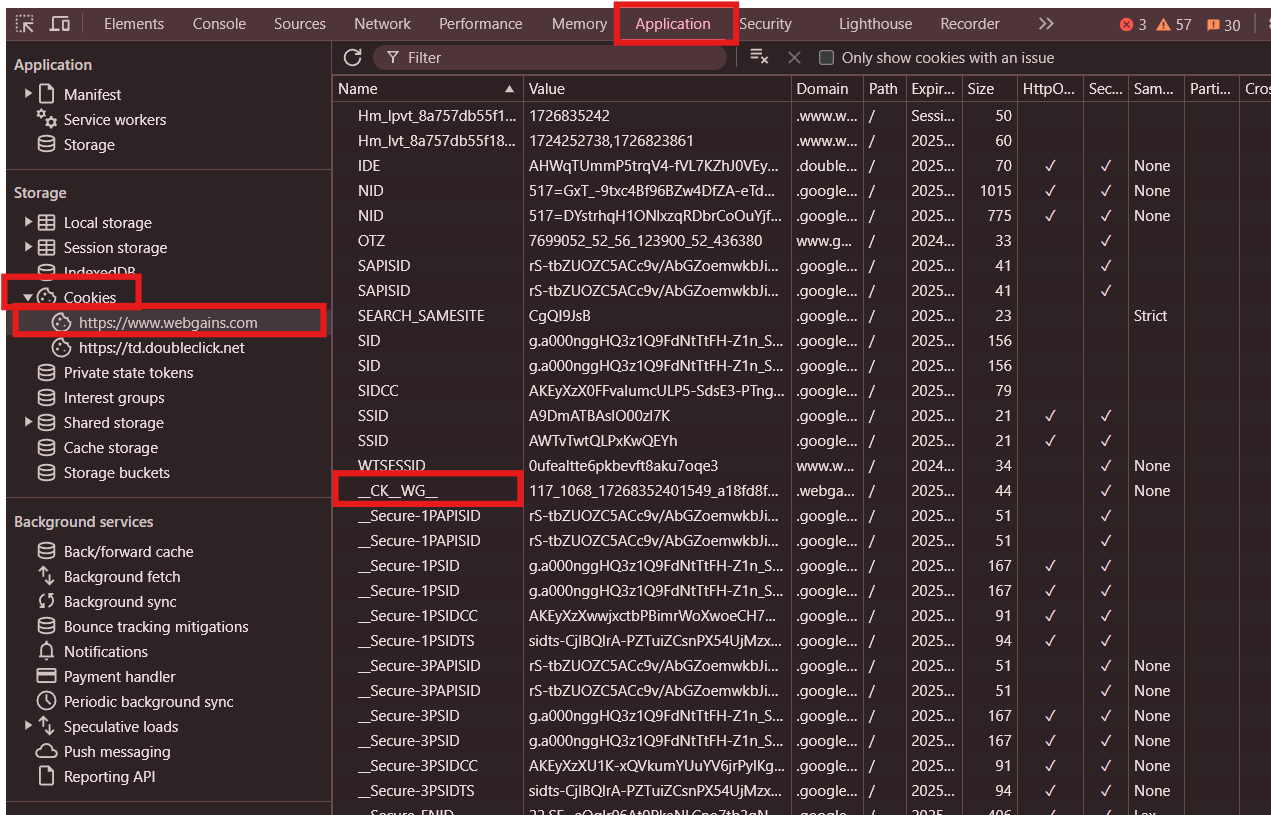Sort cookies by the Name column header
The width and height of the screenshot is (1271, 815).
click(x=420, y=89)
